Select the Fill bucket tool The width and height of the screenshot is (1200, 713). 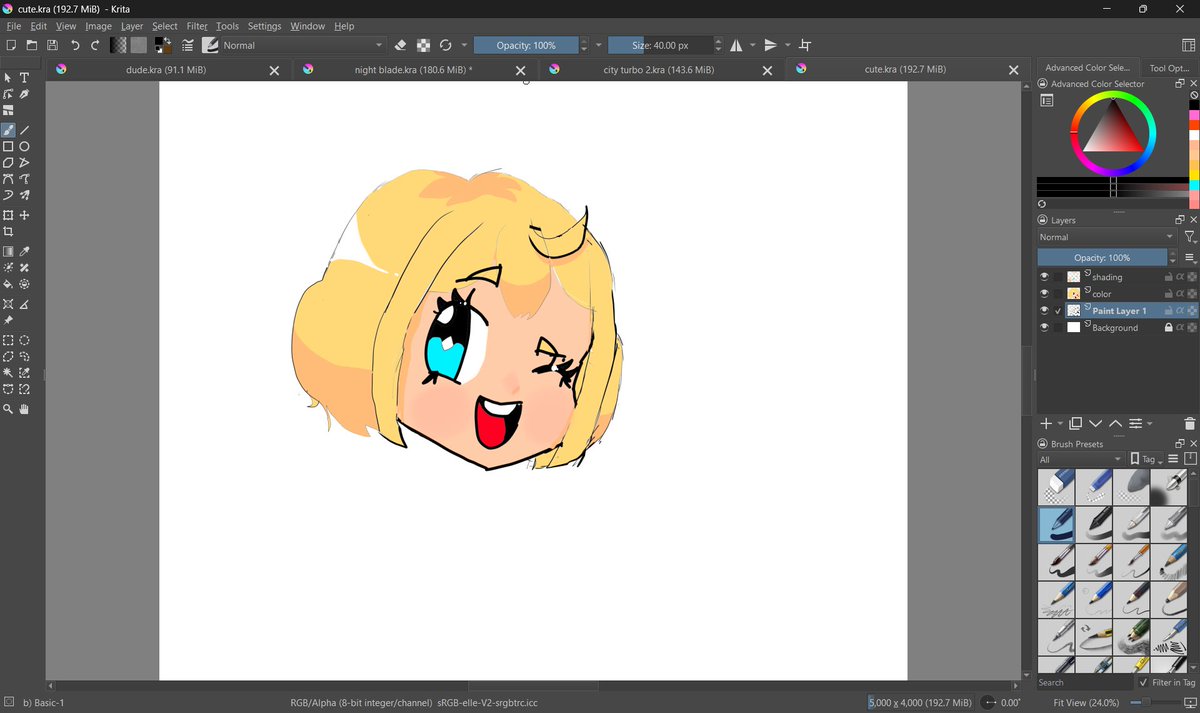coord(8,284)
